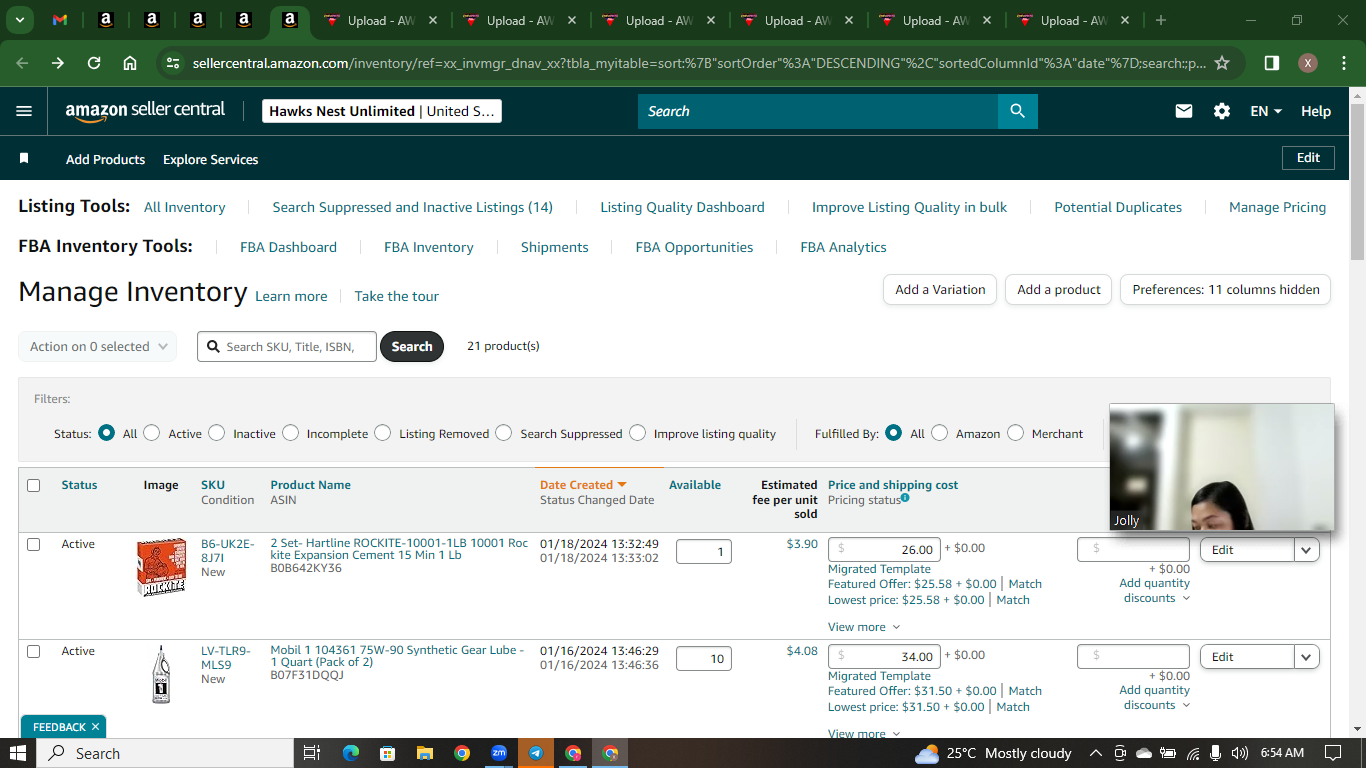Viewport: 1366px width, 768px height.
Task: Navigate back in the browser
Action: tap(23, 63)
